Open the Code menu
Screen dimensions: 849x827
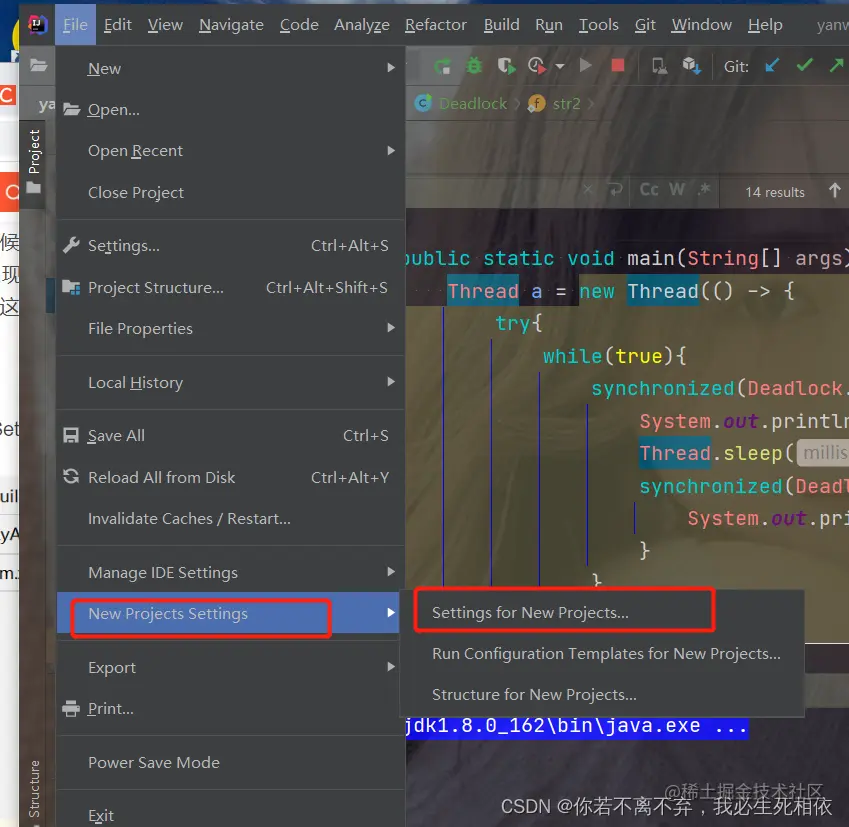[x=299, y=24]
